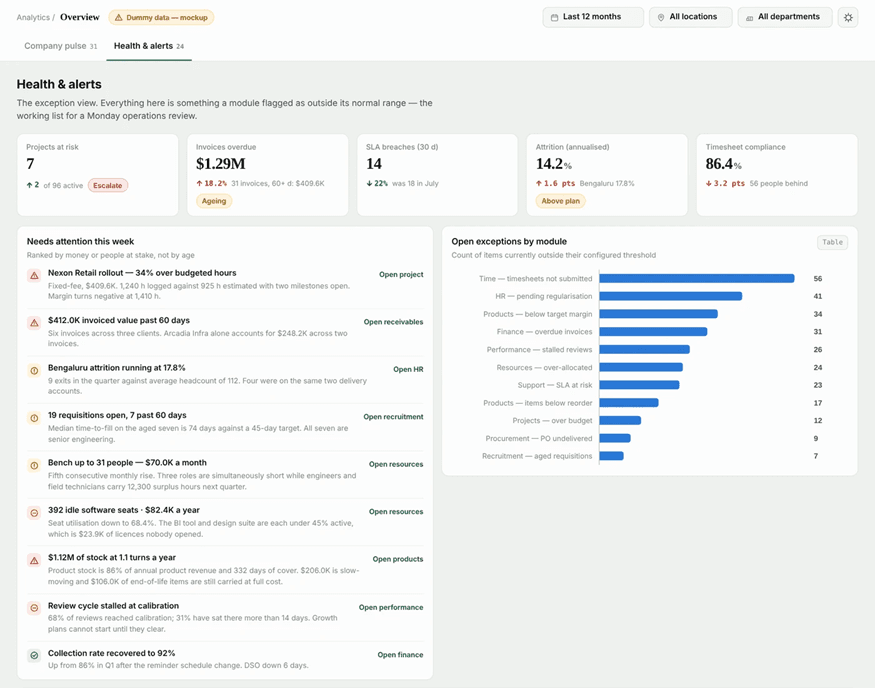This screenshot has width=875, height=688.
Task: Click Open project link for Nexon Retail
Action: 401,275
